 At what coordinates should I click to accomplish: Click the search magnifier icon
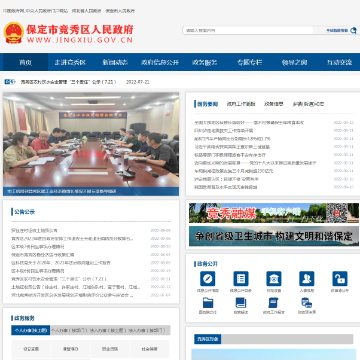pos(353,30)
